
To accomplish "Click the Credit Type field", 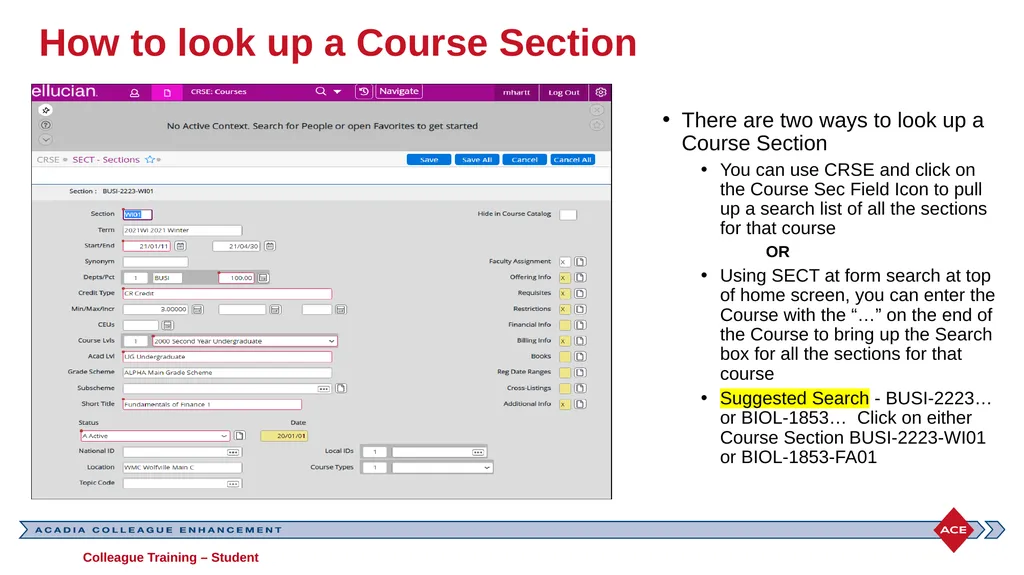I will pyautogui.click(x=227, y=293).
